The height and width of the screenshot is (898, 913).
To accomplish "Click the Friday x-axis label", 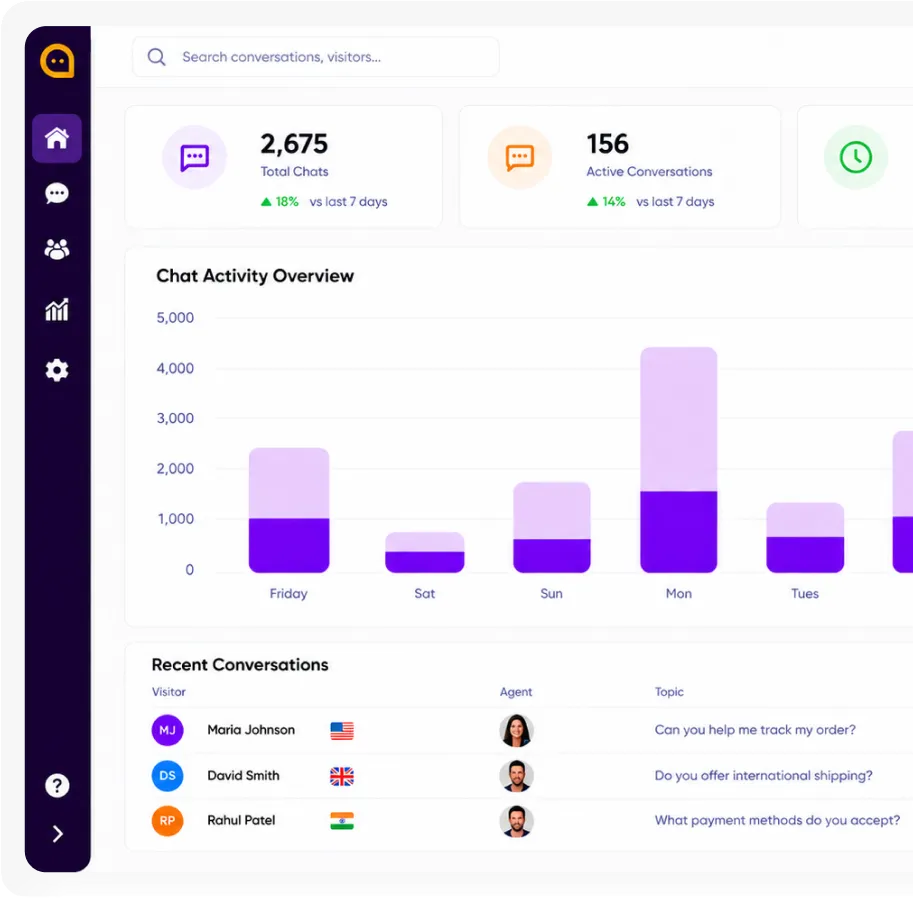I will tap(288, 593).
